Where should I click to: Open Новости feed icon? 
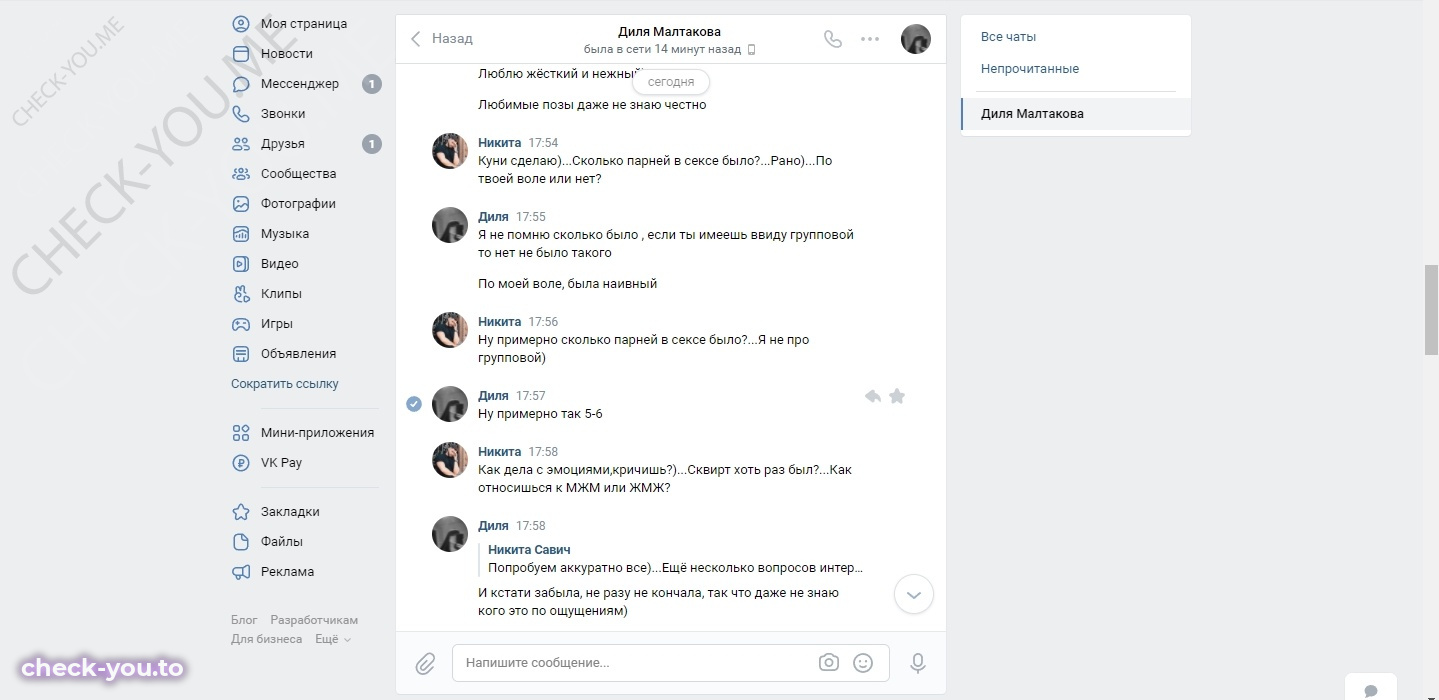pos(240,54)
